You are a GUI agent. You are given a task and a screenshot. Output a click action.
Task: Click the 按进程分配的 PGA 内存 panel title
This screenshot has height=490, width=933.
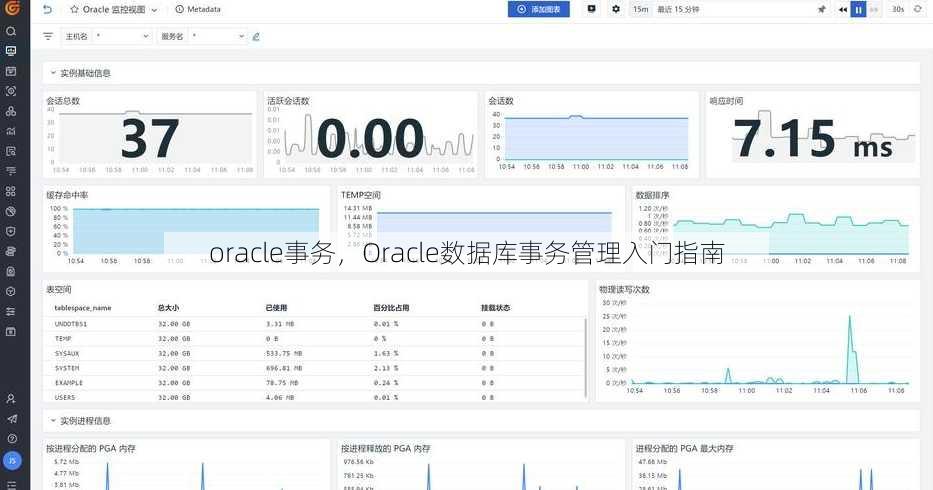pyautogui.click(x=91, y=448)
